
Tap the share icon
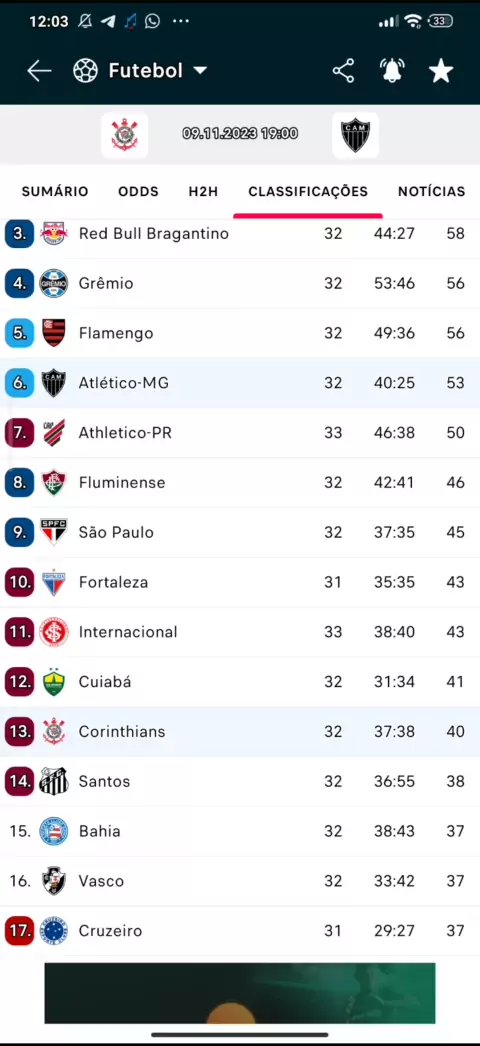[x=343, y=71]
